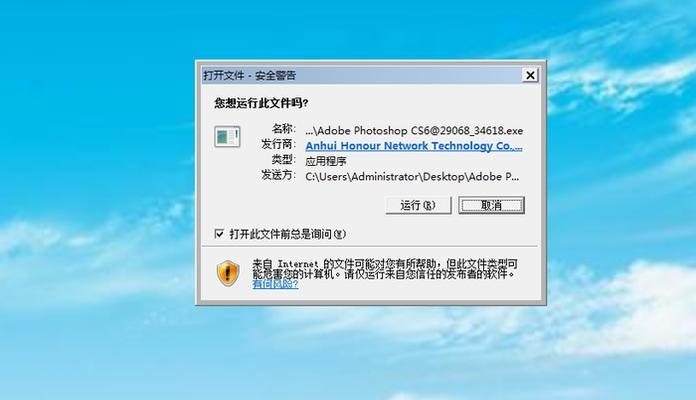Click the 打开此文件前总是询问 label text
The image size is (696, 400).
point(287,234)
